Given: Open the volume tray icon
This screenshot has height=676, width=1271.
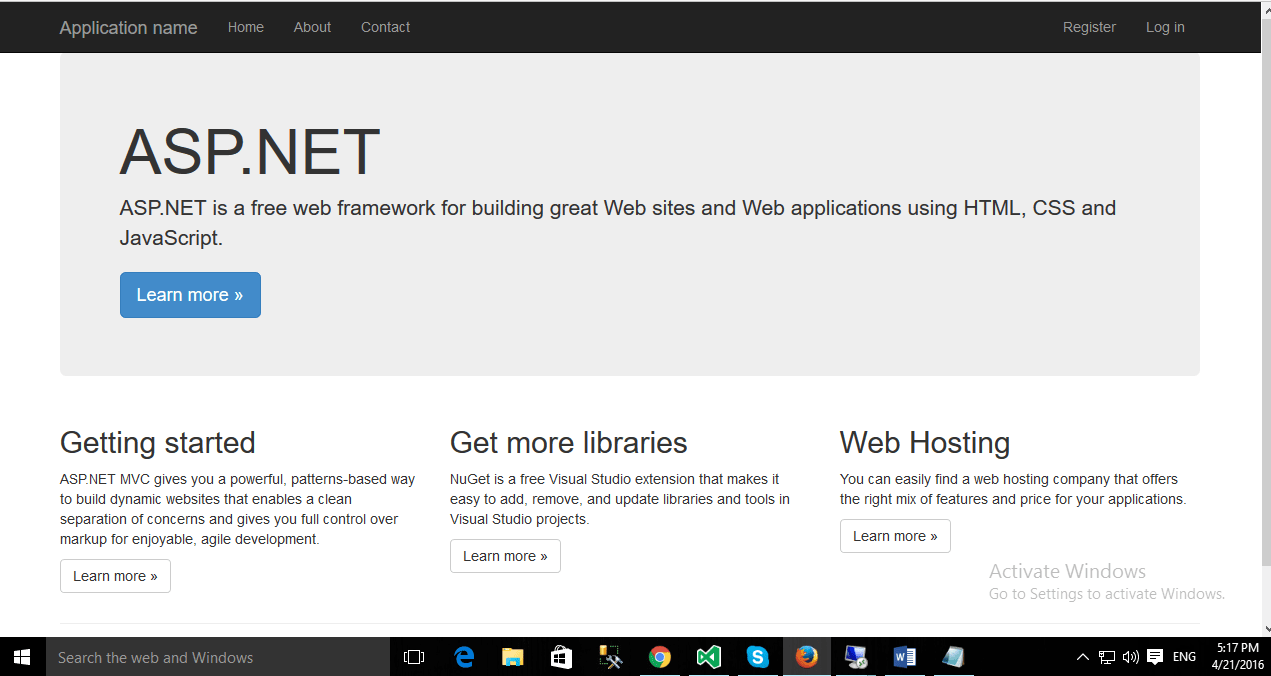Looking at the screenshot, I should [1131, 657].
